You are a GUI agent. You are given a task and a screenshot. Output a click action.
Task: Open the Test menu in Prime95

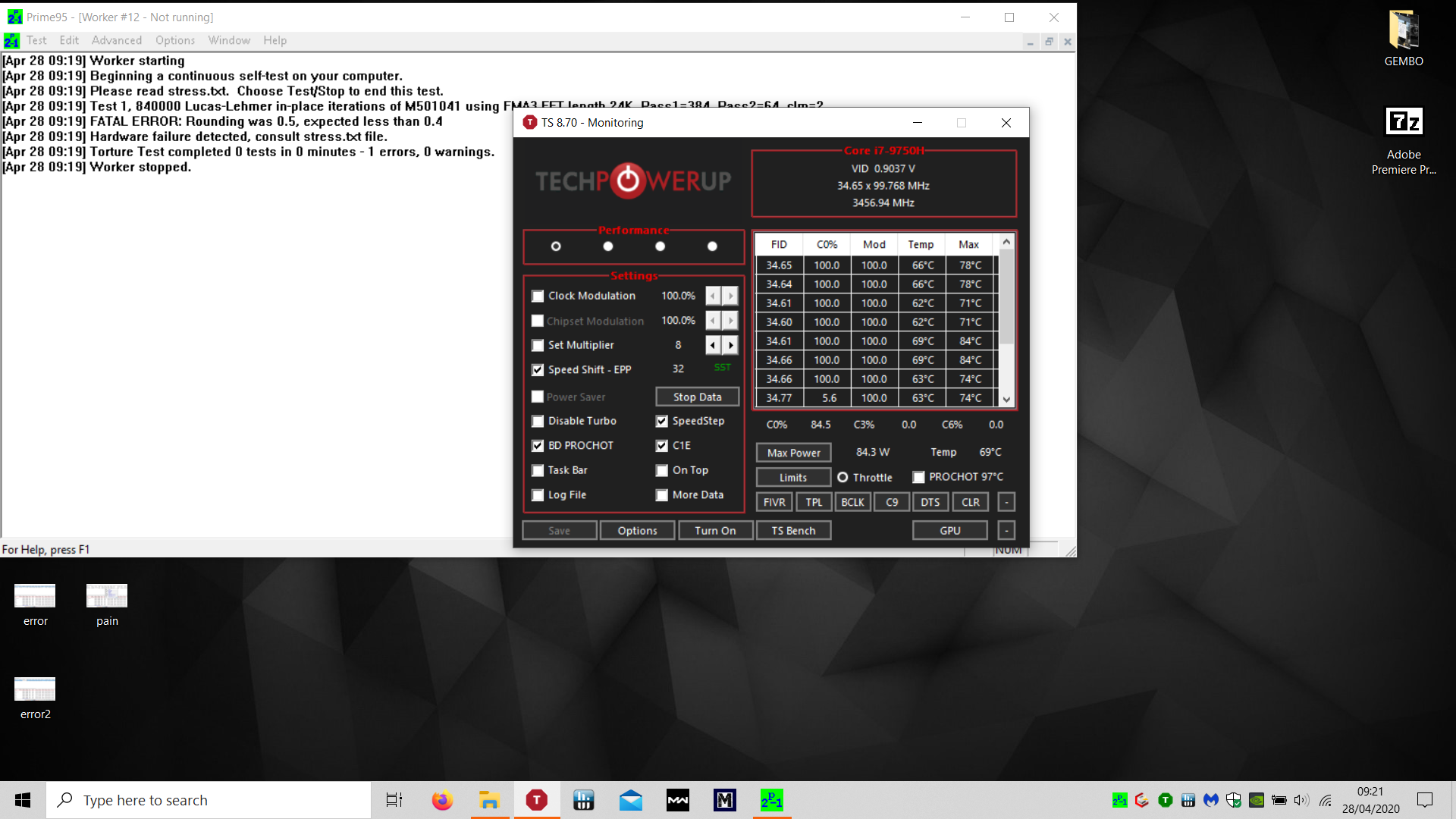(x=36, y=40)
